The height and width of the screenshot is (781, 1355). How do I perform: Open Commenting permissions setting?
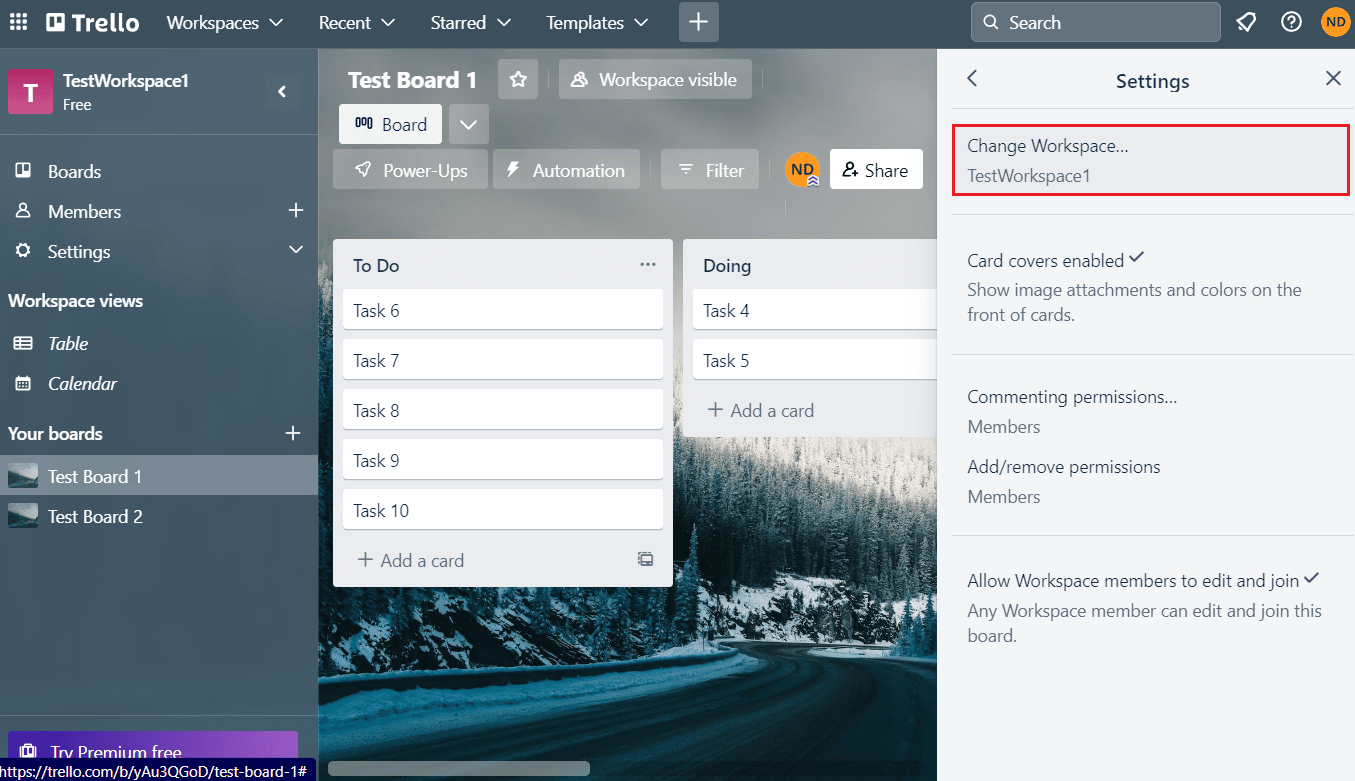[1152, 411]
